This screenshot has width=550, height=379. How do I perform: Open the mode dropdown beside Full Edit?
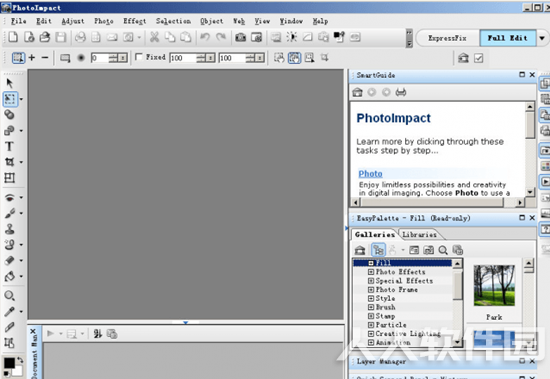pyautogui.click(x=542, y=38)
